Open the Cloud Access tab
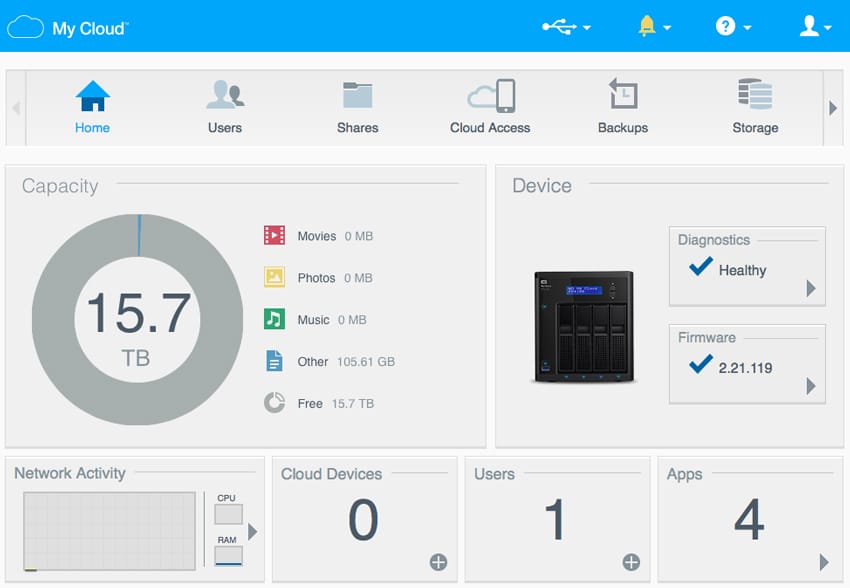This screenshot has height=588, width=850. point(490,107)
